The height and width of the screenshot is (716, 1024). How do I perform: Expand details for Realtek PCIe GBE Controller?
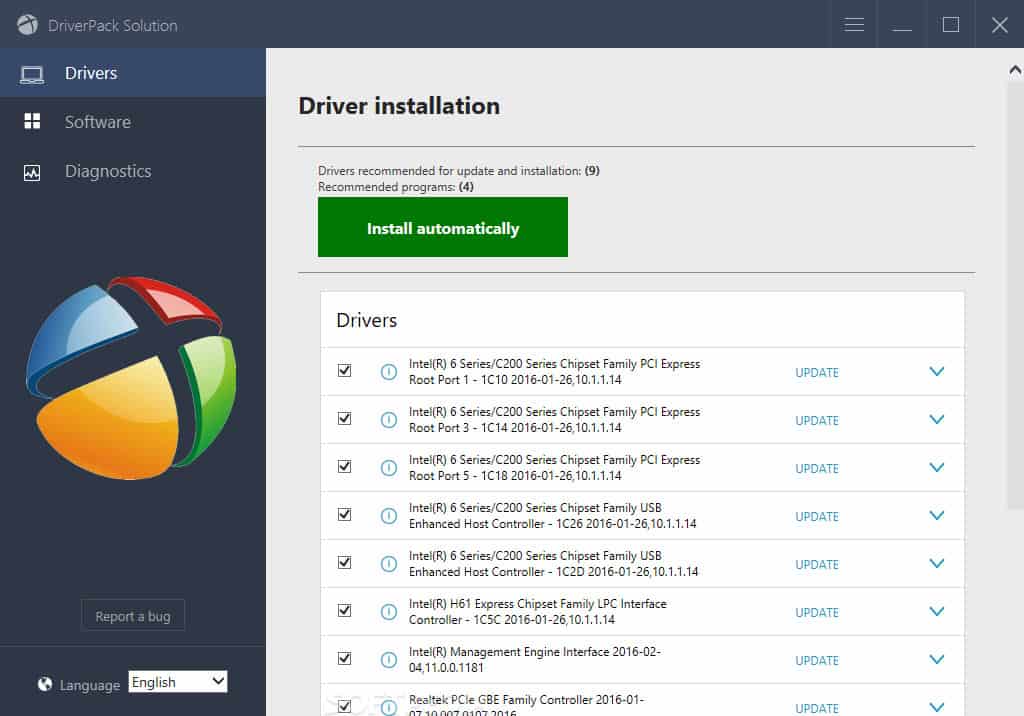tap(936, 708)
